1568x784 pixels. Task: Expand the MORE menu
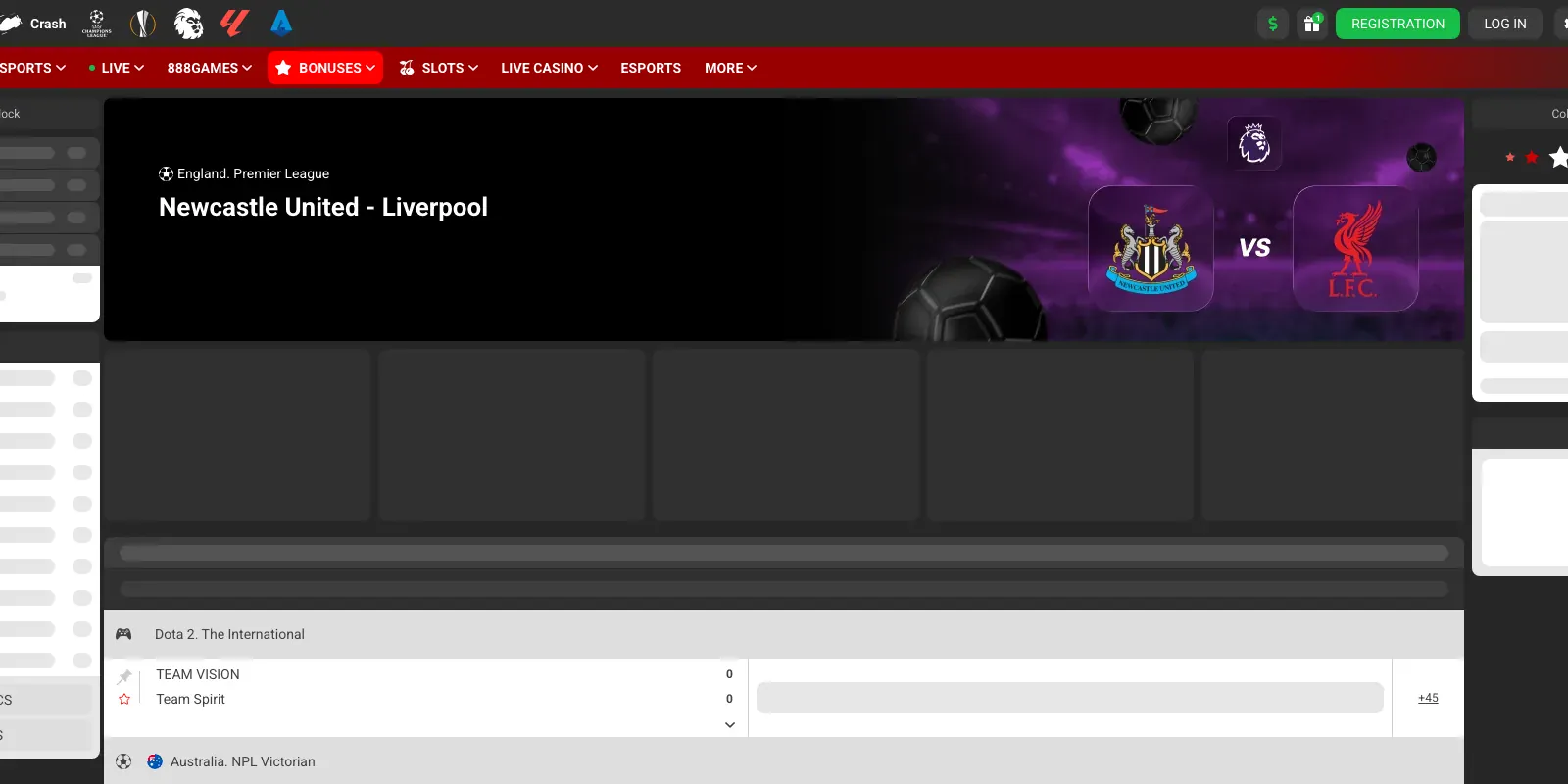click(730, 68)
